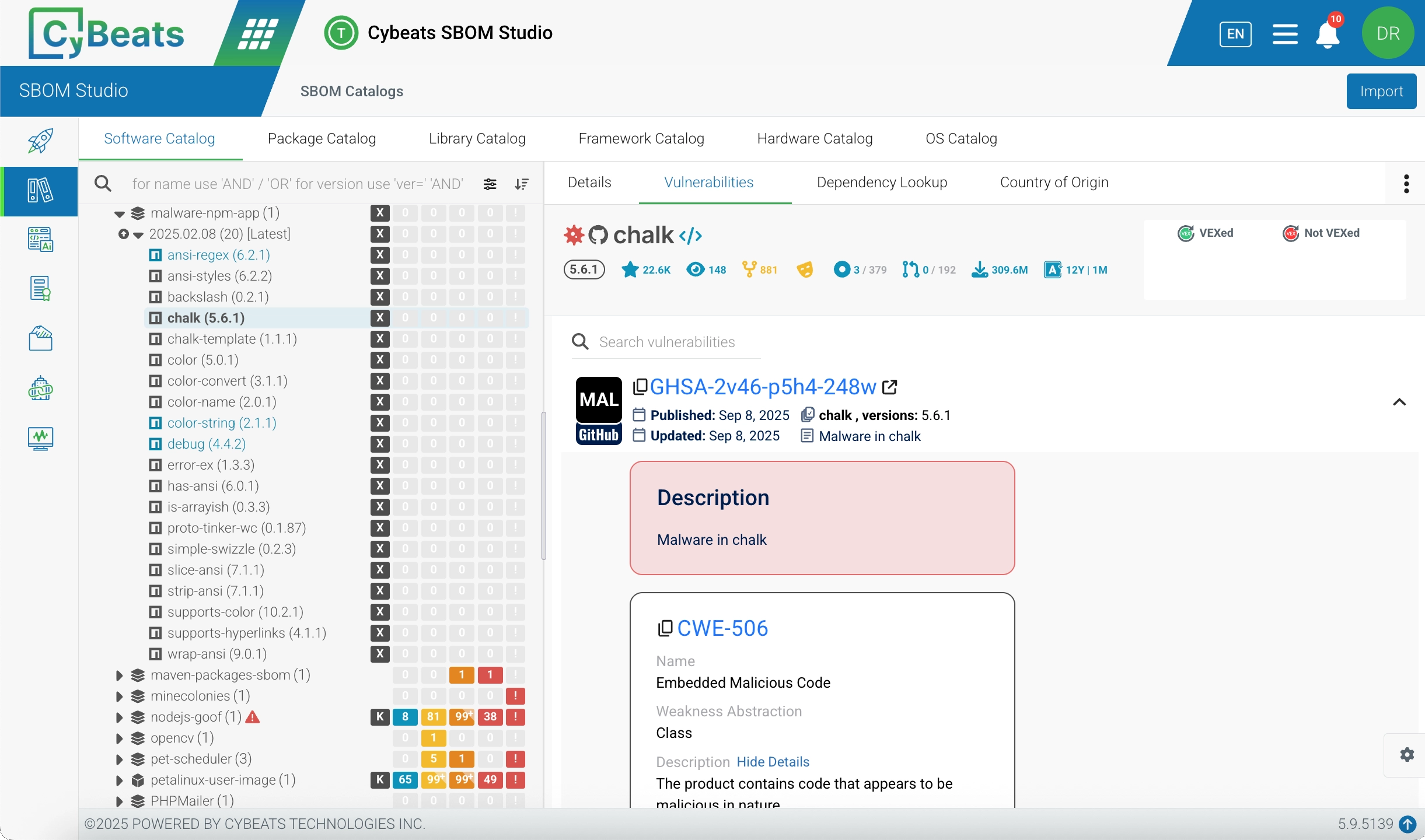Switch to Library Catalog tab

(477, 138)
